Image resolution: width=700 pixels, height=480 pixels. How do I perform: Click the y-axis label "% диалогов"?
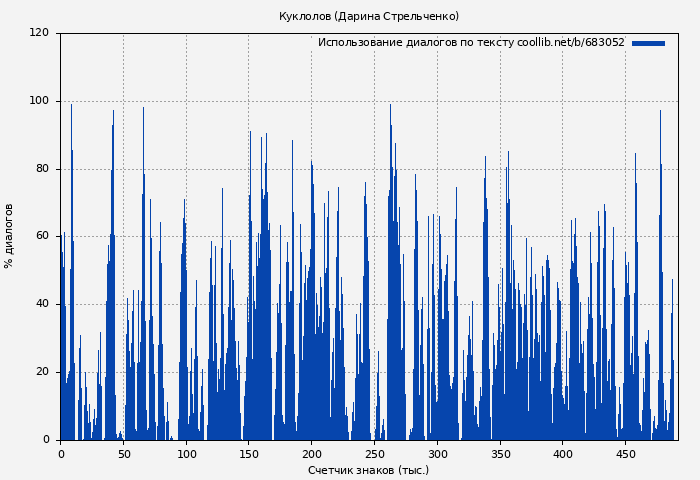9,236
